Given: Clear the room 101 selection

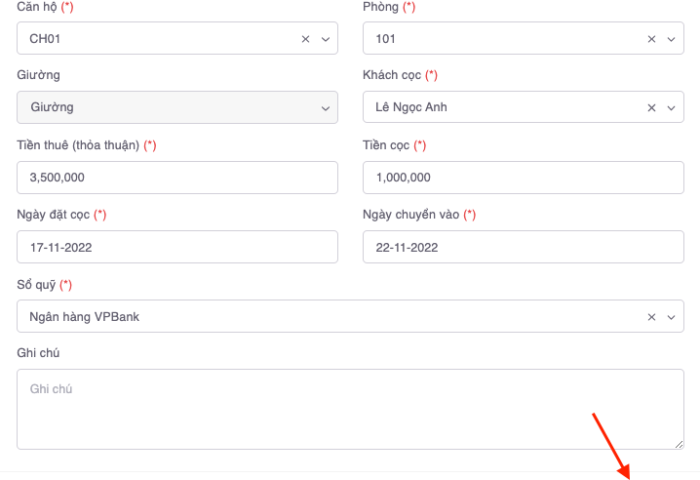Looking at the screenshot, I should (x=652, y=39).
